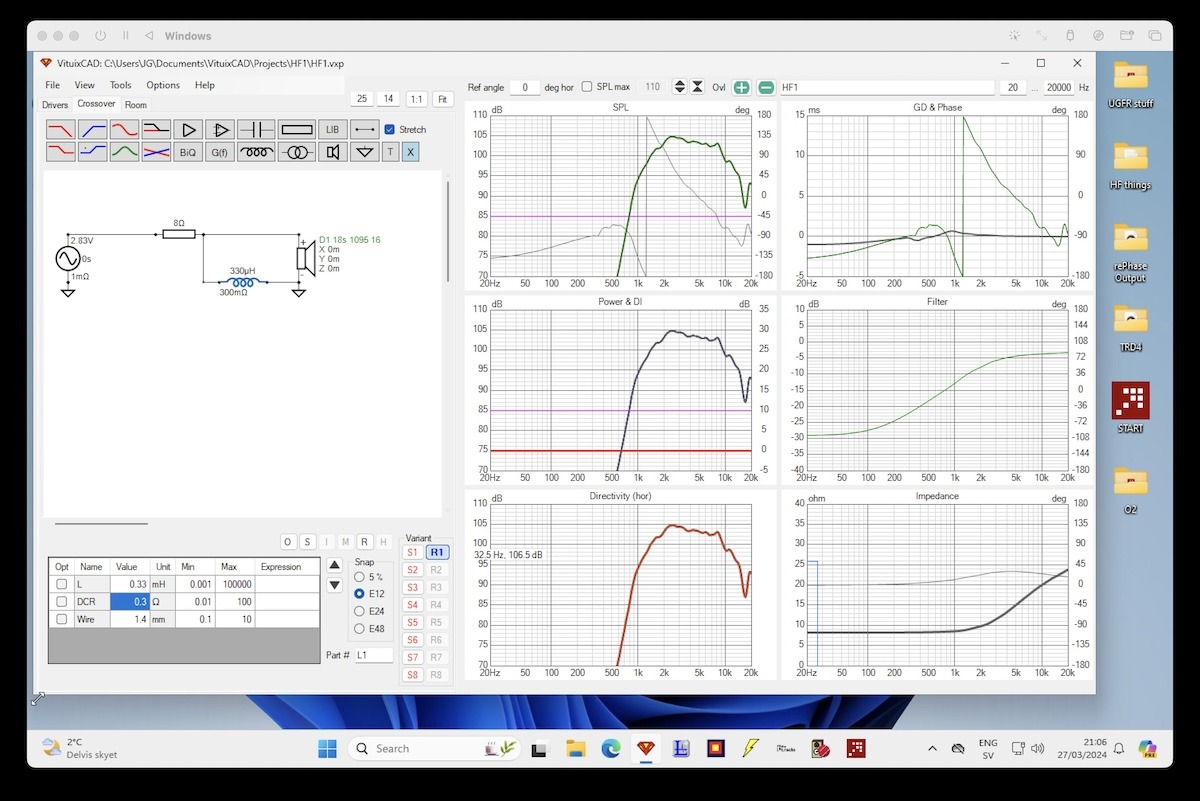Insert a G(f) transfer function block

click(x=219, y=152)
